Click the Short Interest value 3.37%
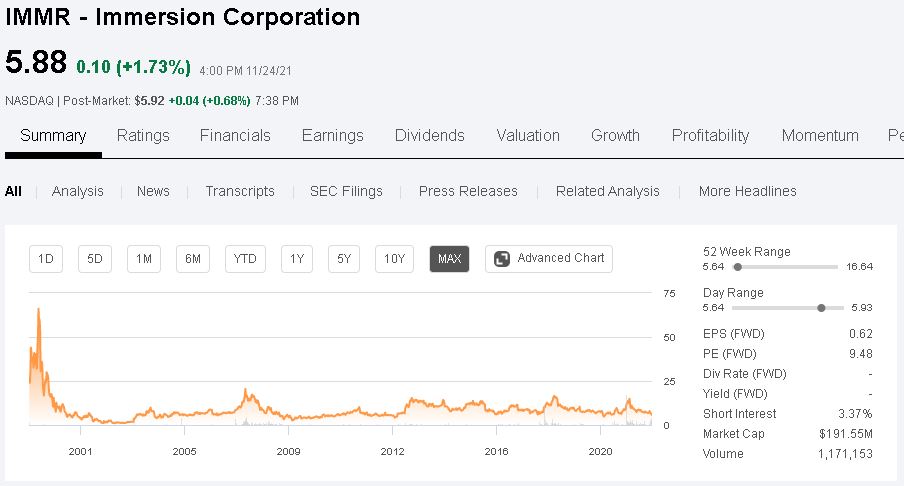904x486 pixels. click(855, 414)
